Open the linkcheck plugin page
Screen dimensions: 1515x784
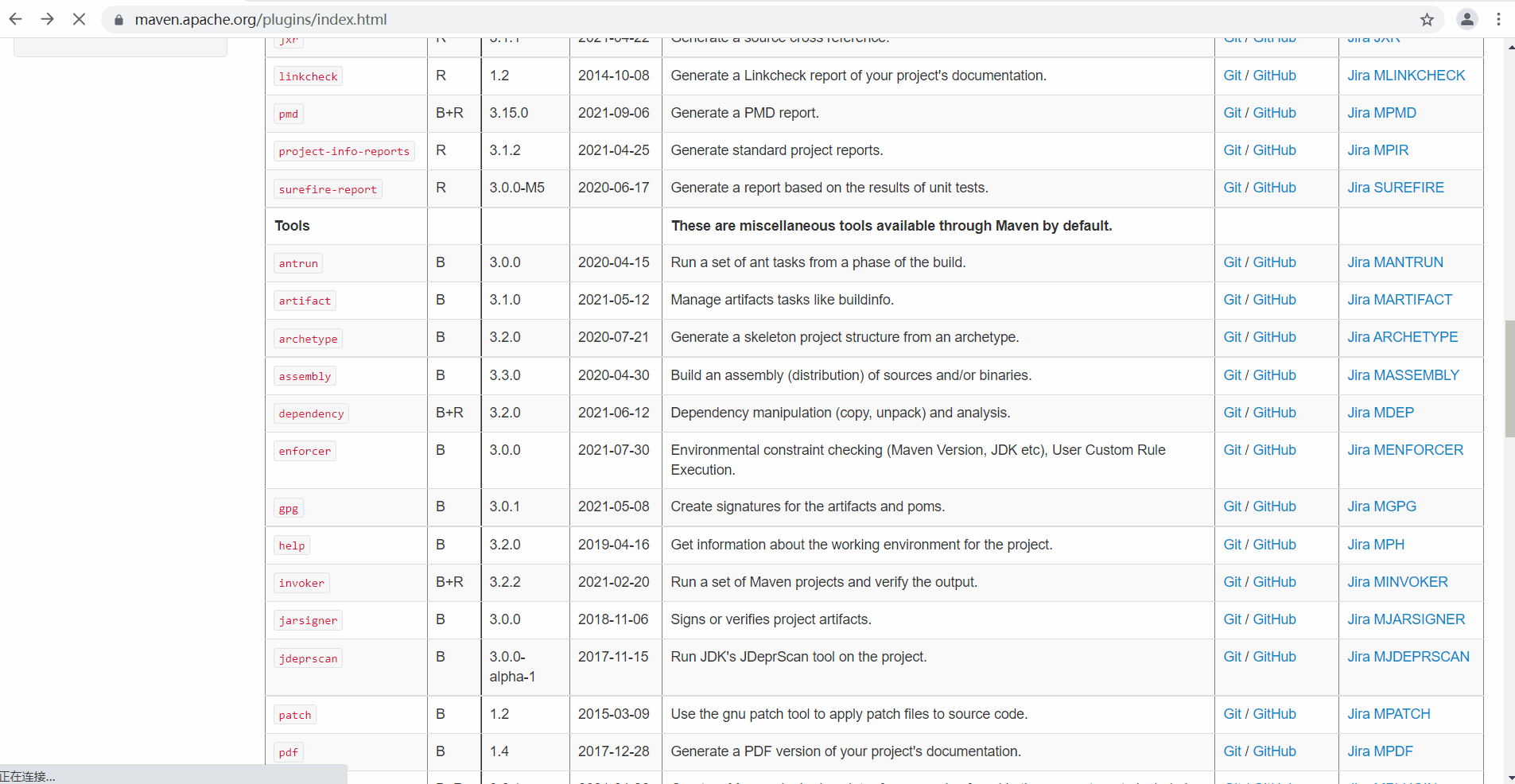point(308,76)
